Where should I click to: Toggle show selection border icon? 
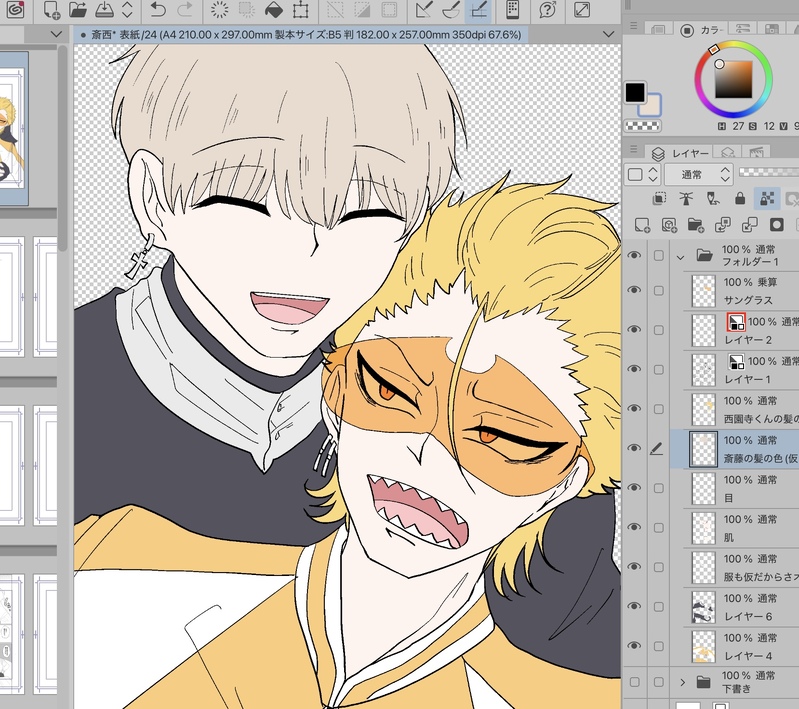(x=390, y=10)
